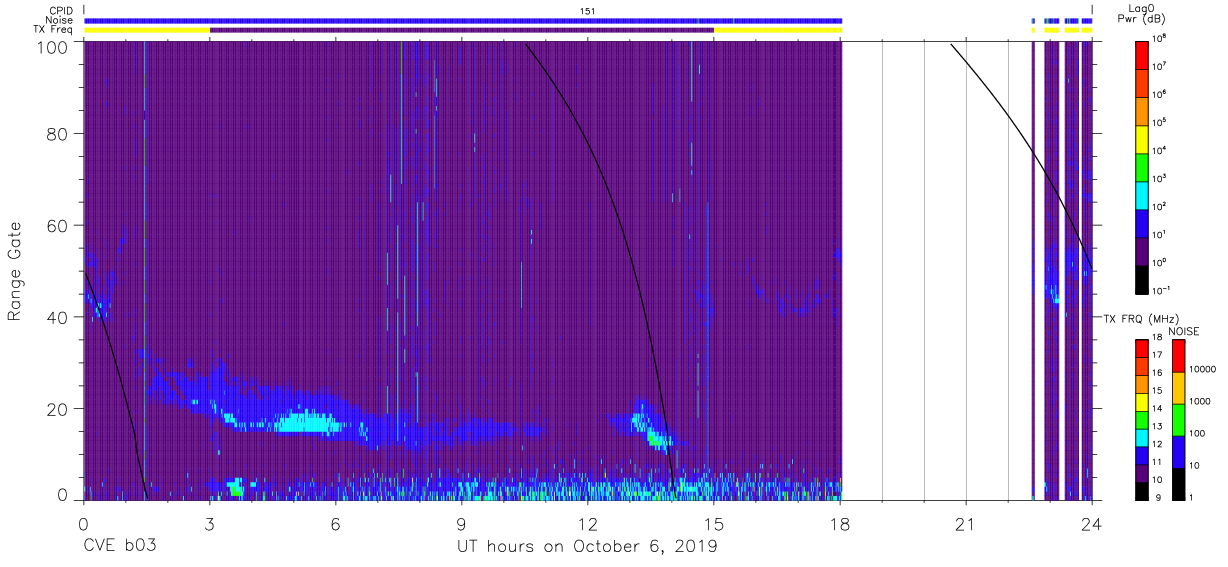This screenshot has width=1228, height=567.
Task: Click the 'Range Gate' y-axis title
Action: pyautogui.click(x=15, y=271)
